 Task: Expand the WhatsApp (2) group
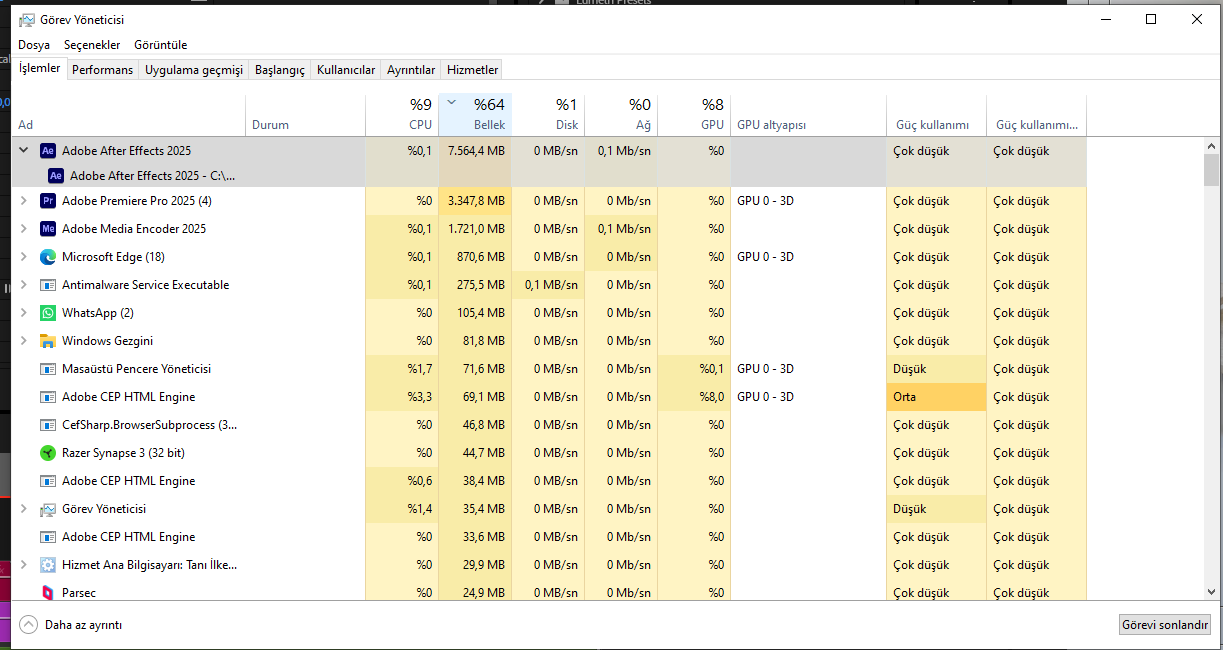pyautogui.click(x=24, y=313)
